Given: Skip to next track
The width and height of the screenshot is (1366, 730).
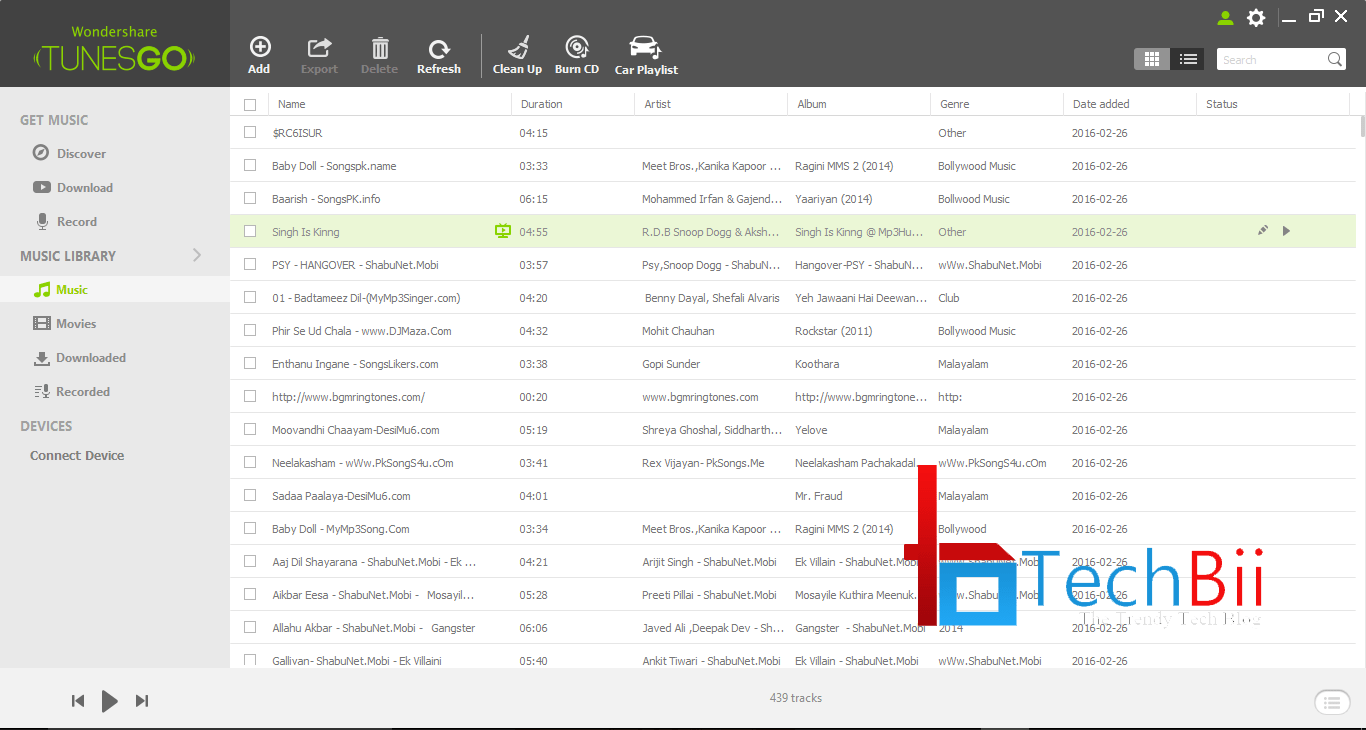Looking at the screenshot, I should (142, 701).
